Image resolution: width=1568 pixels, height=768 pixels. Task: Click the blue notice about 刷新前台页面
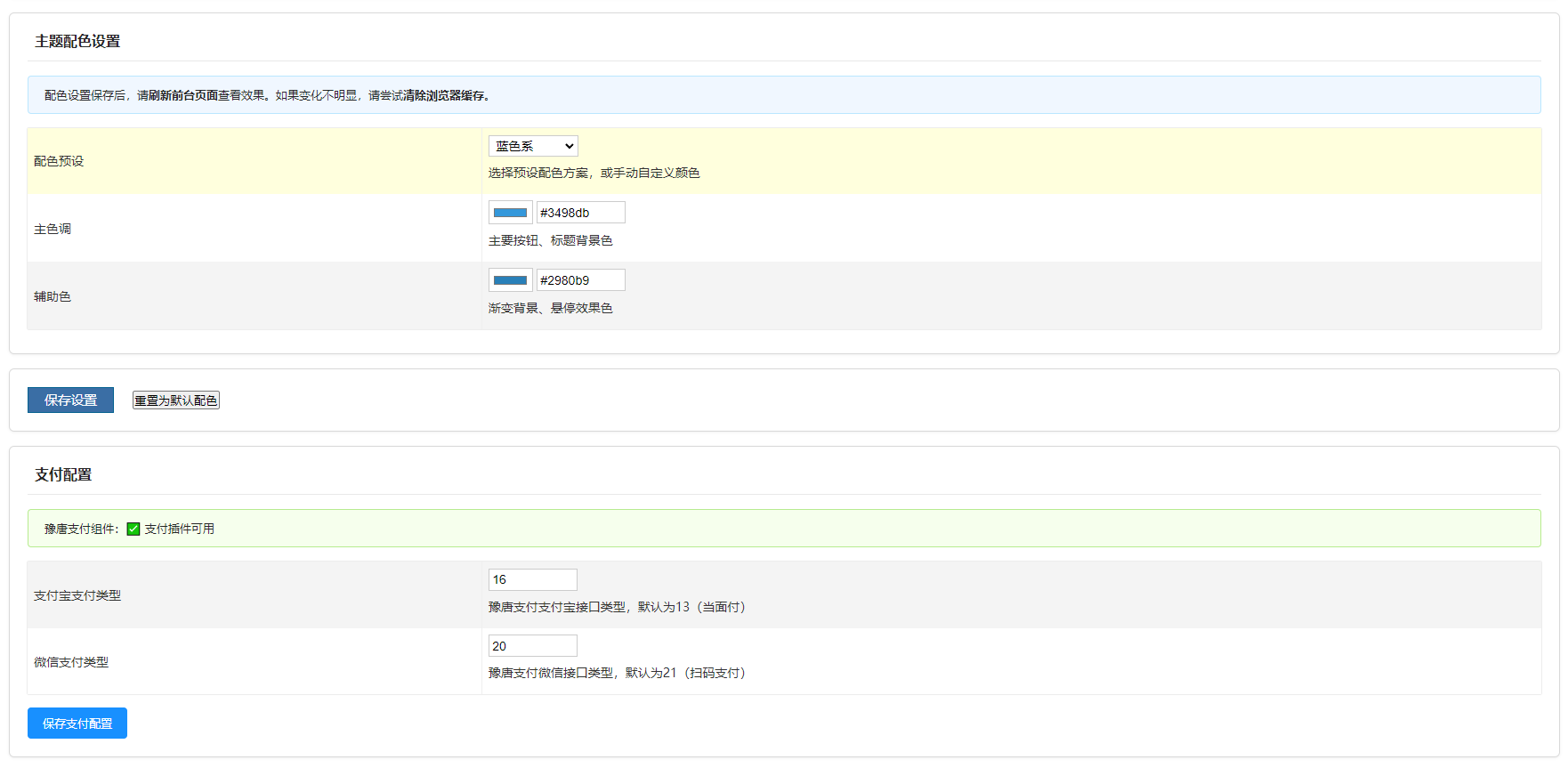(267, 95)
